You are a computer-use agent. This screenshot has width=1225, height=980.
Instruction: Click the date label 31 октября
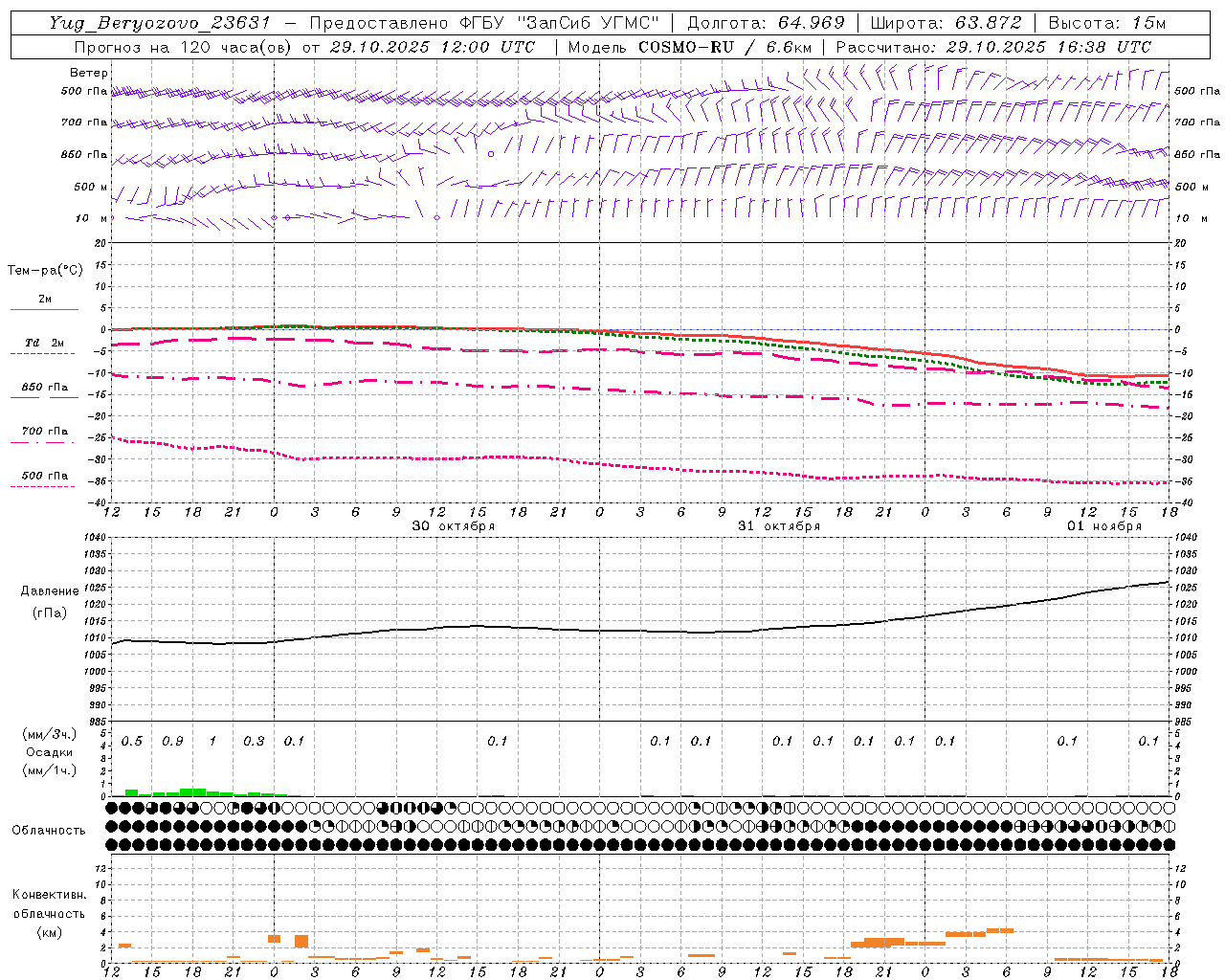tap(779, 526)
